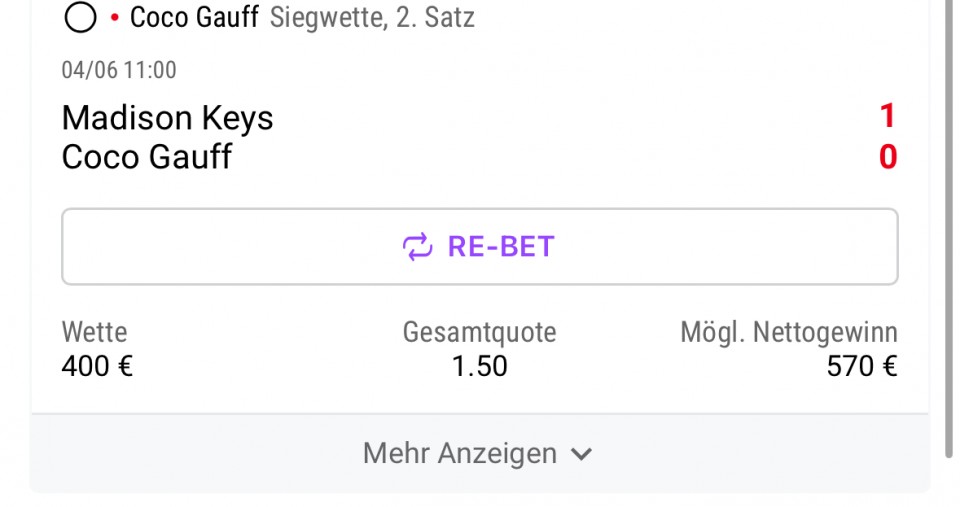
Task: Click the Siegwette, 2. Satz market label
Action: 372,17
